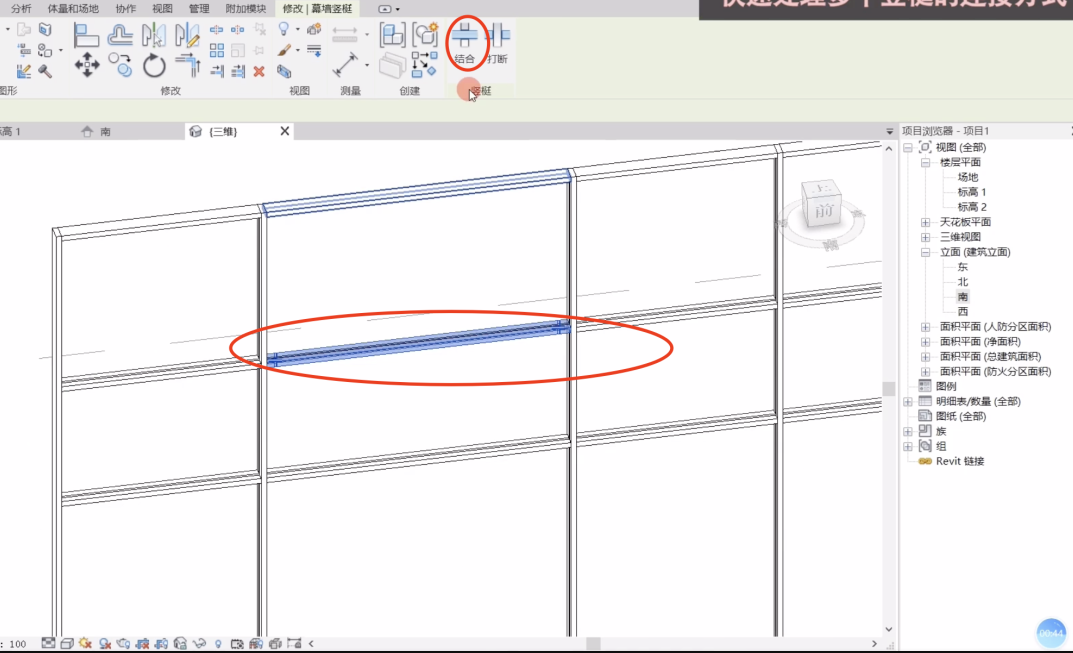Expand the 明细表/数量 (全部) node
The height and width of the screenshot is (653, 1073).
[x=908, y=401]
